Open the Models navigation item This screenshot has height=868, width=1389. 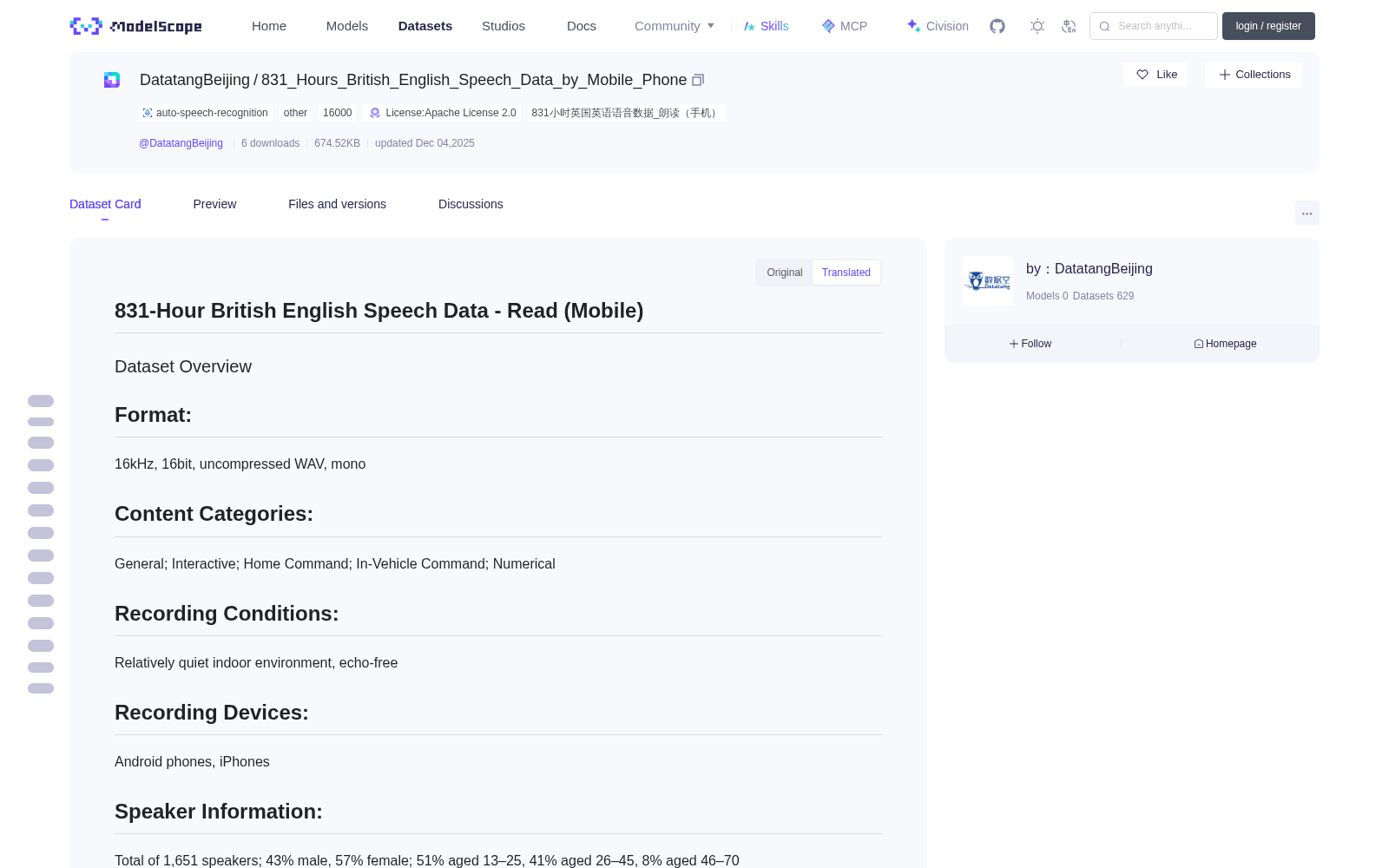click(x=347, y=26)
